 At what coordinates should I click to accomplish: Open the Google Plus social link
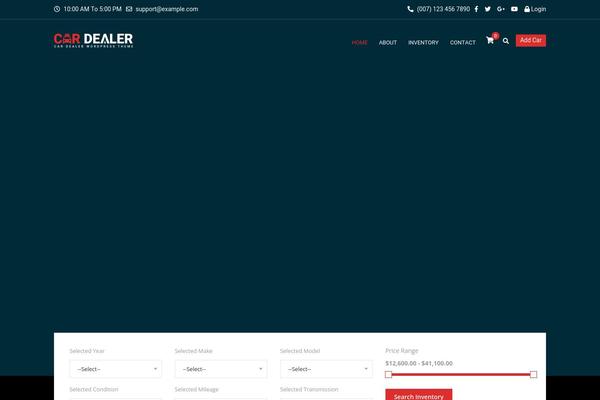pos(501,9)
